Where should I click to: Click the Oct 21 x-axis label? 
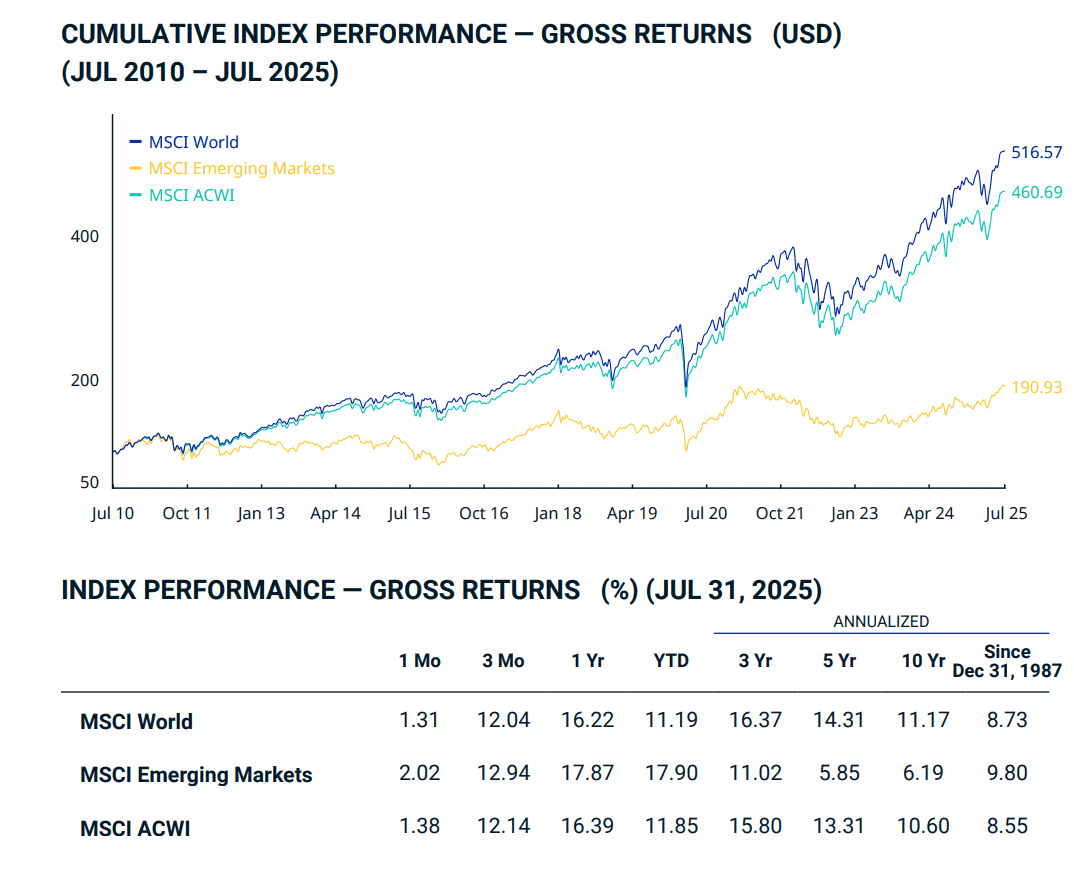780,514
